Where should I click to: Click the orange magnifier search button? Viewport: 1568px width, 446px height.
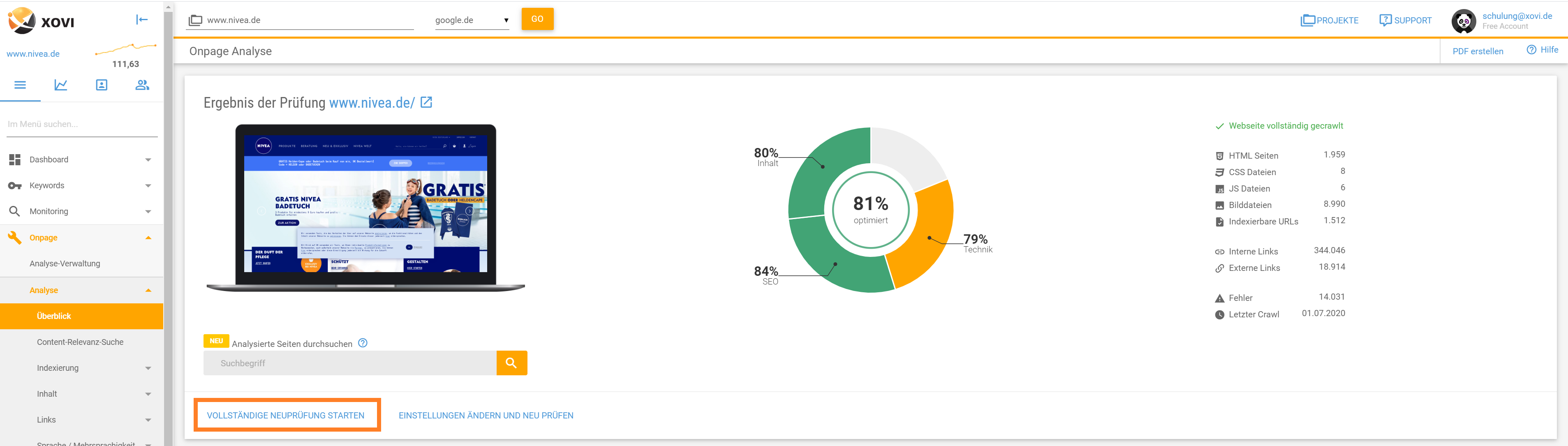512,363
